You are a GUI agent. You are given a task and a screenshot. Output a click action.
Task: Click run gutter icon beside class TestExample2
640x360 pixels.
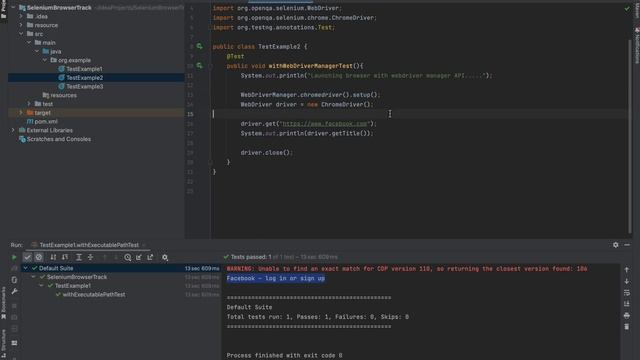[x=200, y=46]
